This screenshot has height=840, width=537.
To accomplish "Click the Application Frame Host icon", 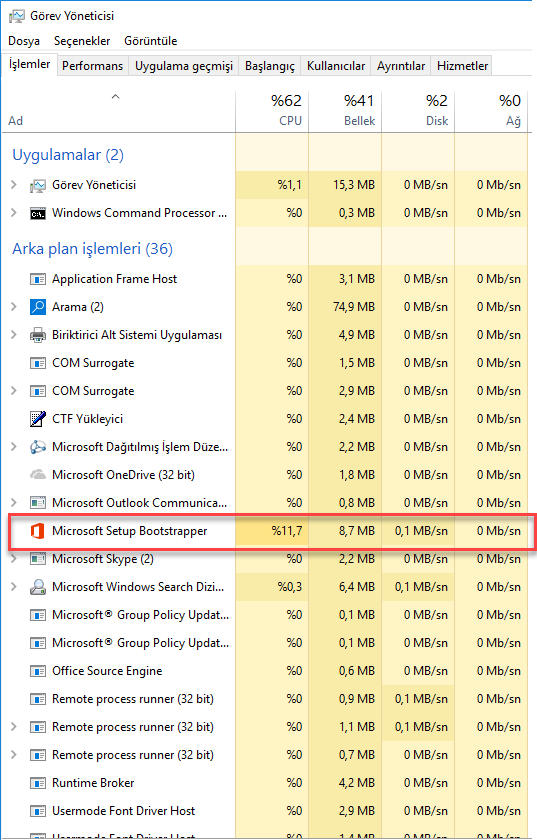I will (x=38, y=279).
